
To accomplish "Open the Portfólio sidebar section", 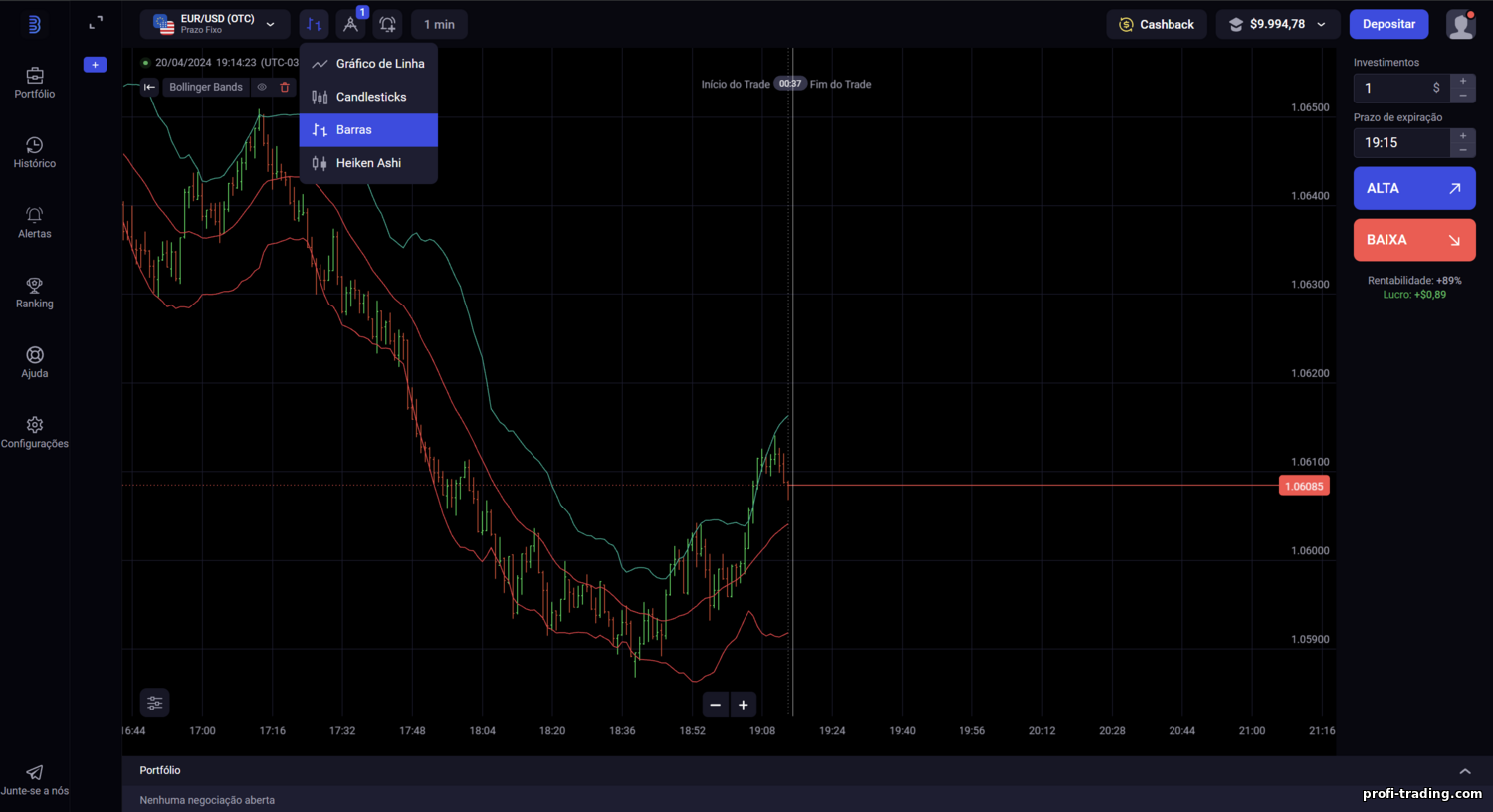I will (x=35, y=83).
